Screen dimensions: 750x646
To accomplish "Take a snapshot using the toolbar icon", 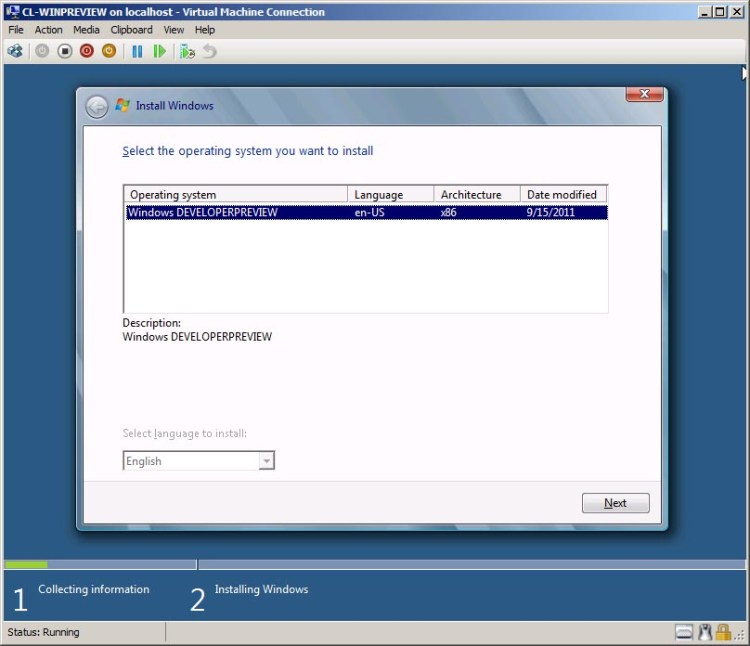I will 187,51.
